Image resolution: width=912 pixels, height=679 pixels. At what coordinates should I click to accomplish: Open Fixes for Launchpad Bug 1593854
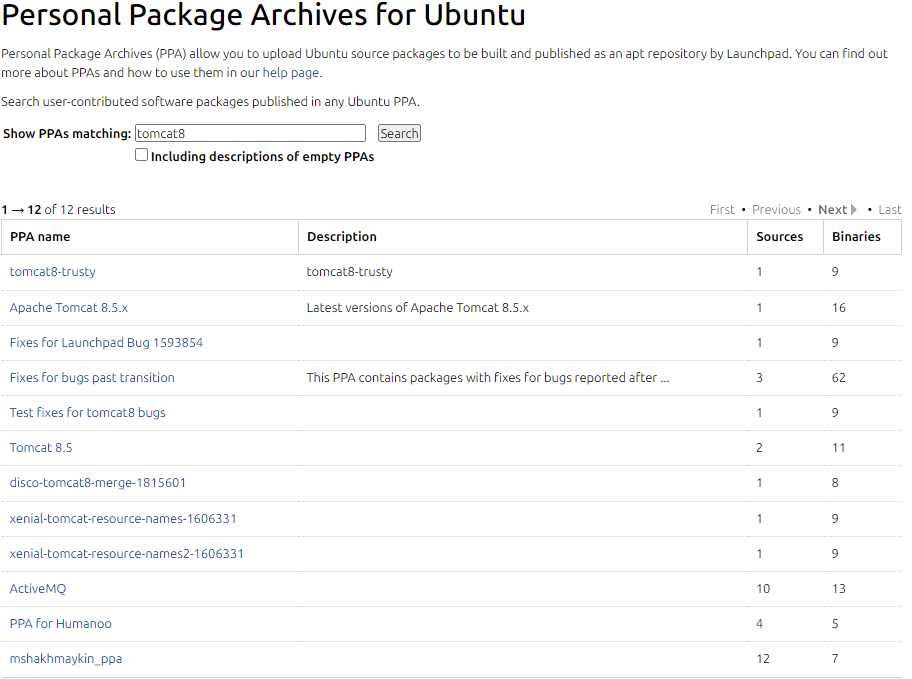pos(106,343)
